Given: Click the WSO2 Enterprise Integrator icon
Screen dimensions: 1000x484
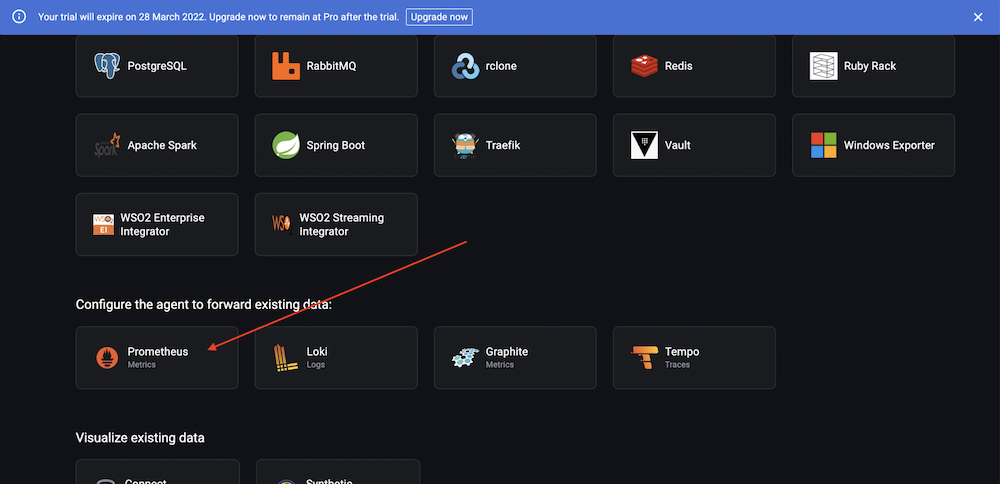Looking at the screenshot, I should pyautogui.click(x=103, y=224).
